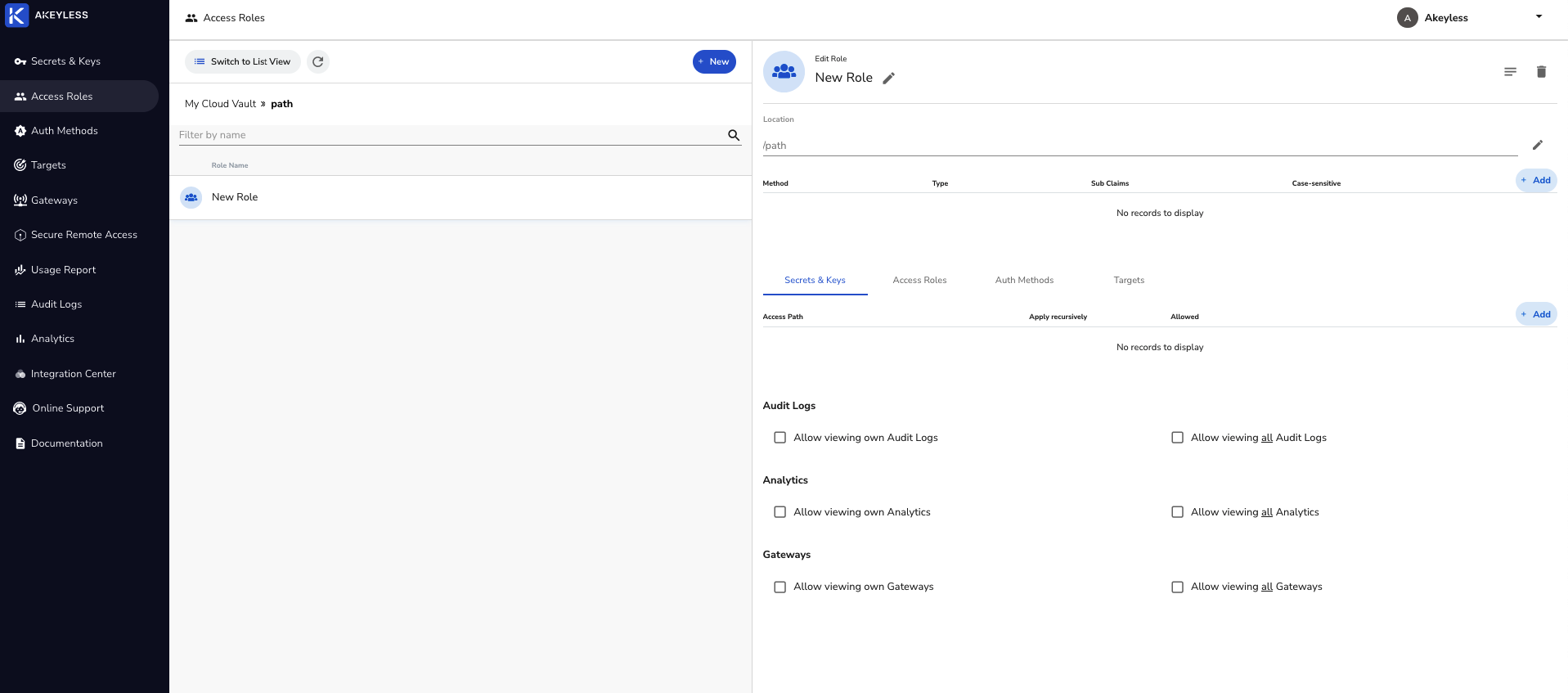Click the large role avatar icon
This screenshot has width=1568, height=693.
coord(784,71)
